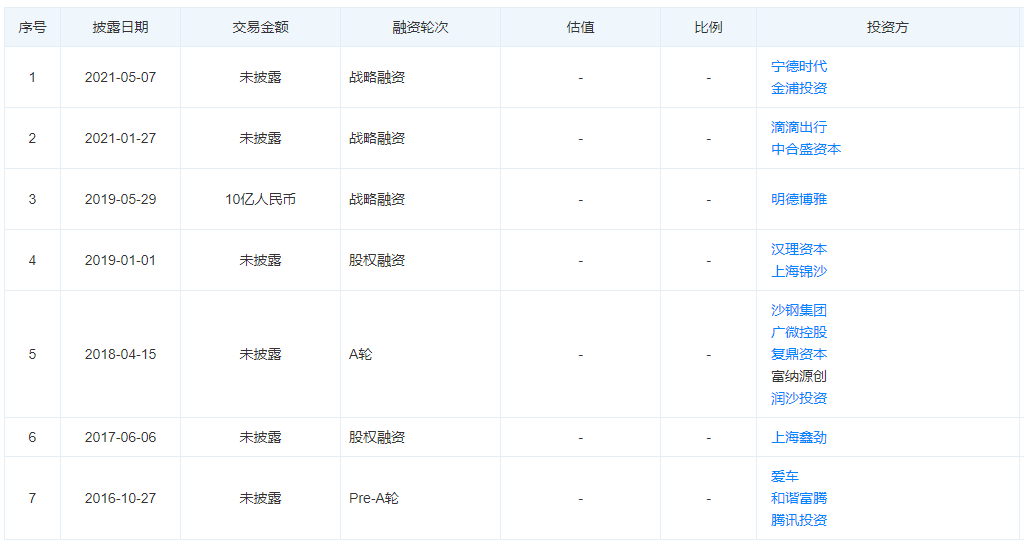Viewport: 1024px width, 543px height.
Task: Open the 润沙投资 investor link
Action: coord(799,398)
